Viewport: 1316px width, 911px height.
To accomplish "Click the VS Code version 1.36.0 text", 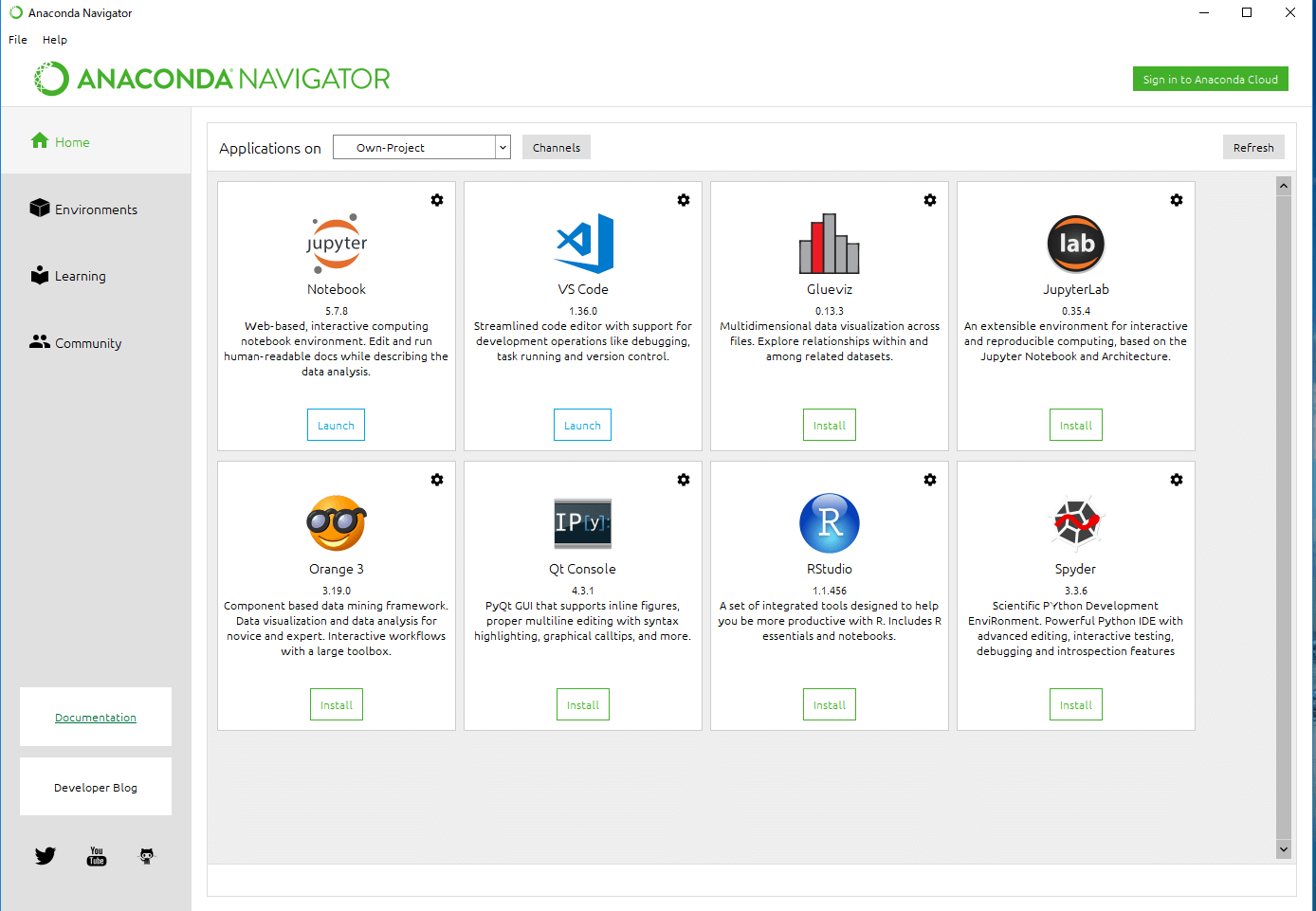I will pyautogui.click(x=583, y=311).
